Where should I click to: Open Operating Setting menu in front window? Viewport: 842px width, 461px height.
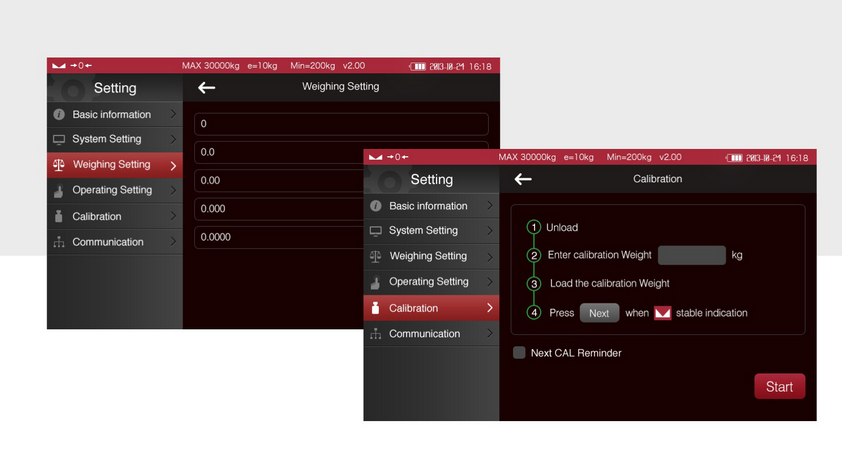pos(431,282)
